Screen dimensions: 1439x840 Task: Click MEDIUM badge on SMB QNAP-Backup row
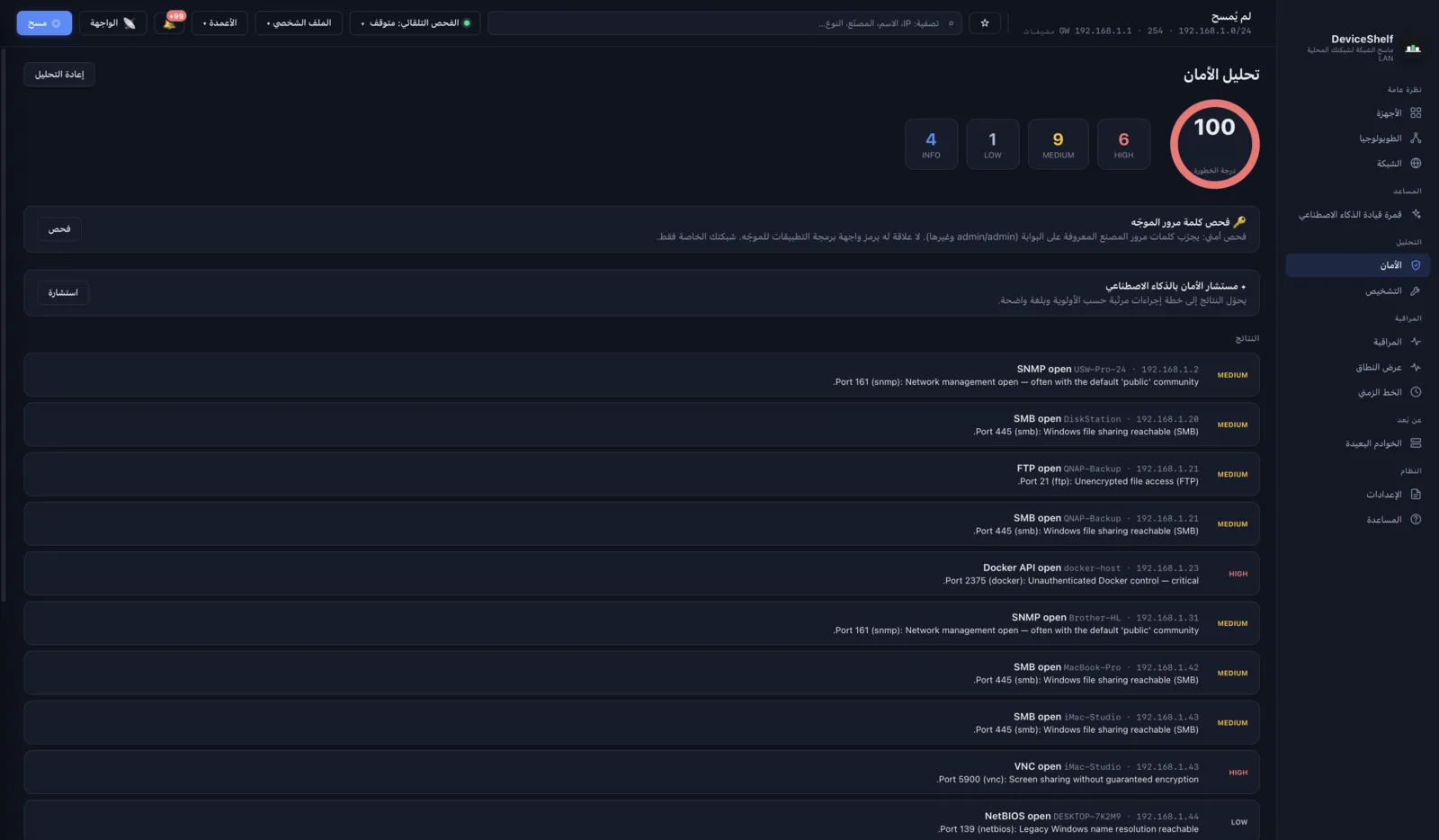click(x=1232, y=524)
